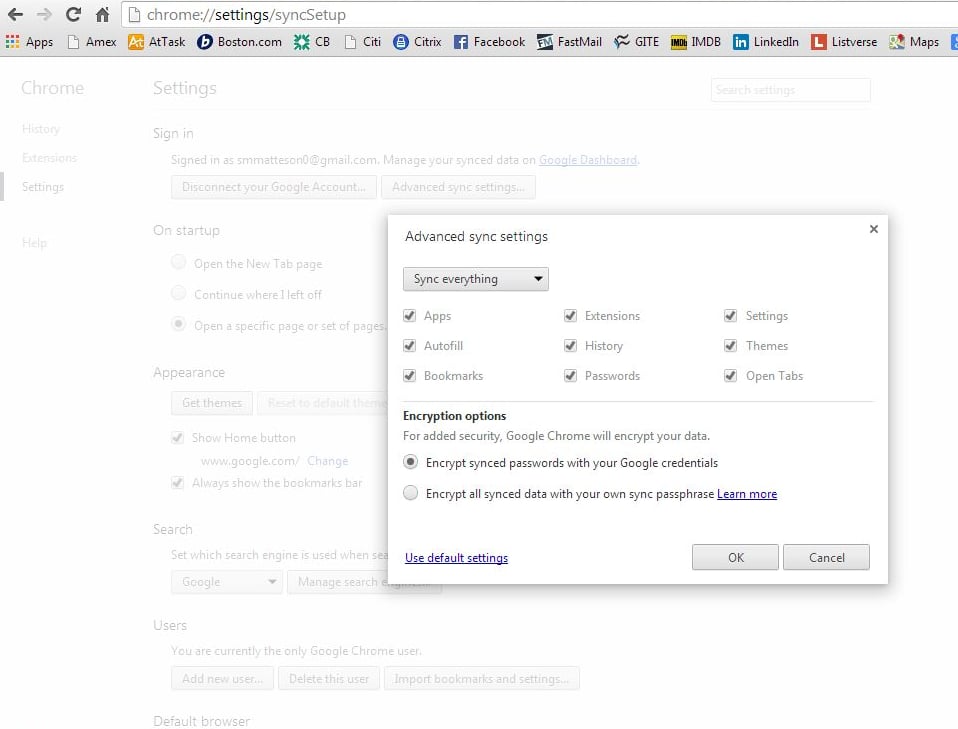Open the Google search engine dropdown
958x729 pixels.
click(227, 582)
